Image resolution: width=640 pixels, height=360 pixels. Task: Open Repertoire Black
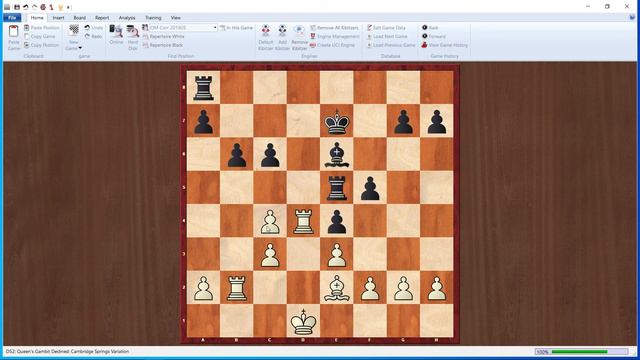162,45
